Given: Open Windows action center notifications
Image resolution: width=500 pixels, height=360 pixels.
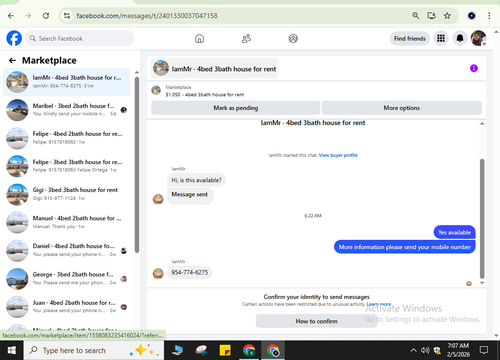Looking at the screenshot, I should tap(484, 350).
